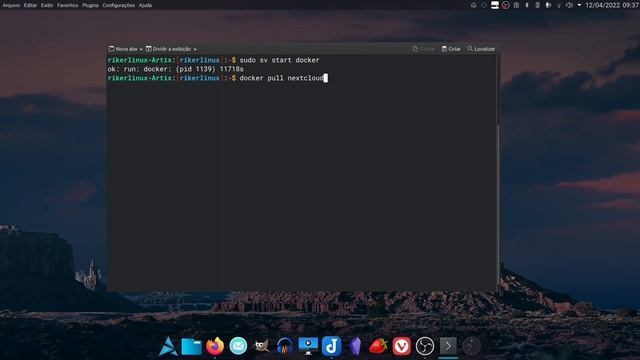Launch OBS Studio from the dock
This screenshot has width=640, height=360.
(425, 346)
